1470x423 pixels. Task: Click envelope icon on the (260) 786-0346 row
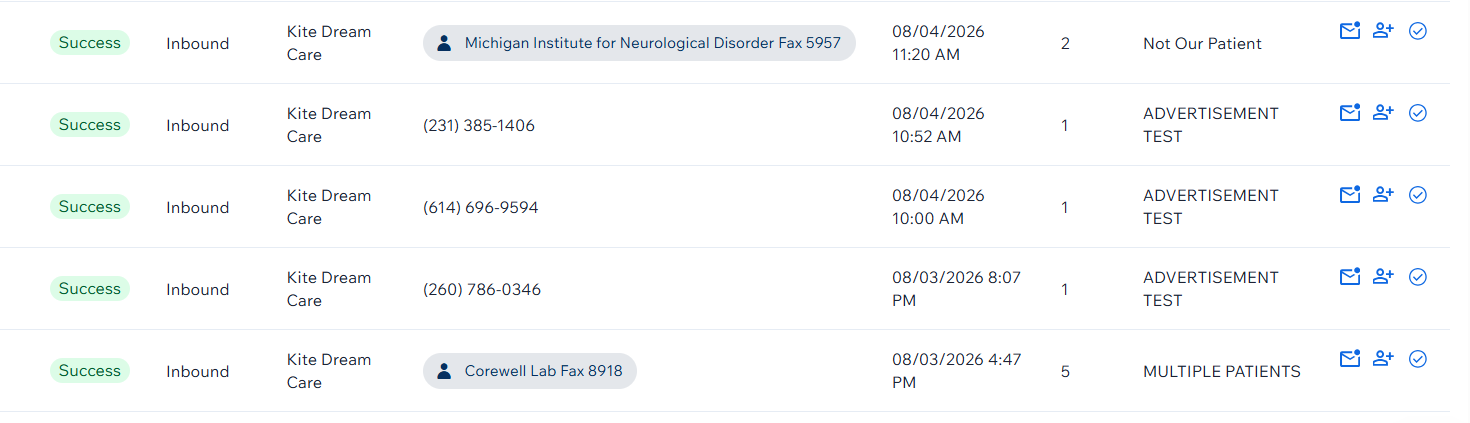1350,277
